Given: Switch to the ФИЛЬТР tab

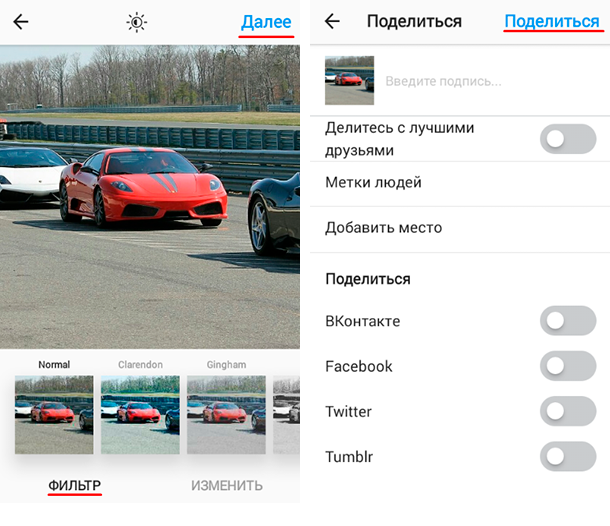Looking at the screenshot, I should tap(74, 486).
